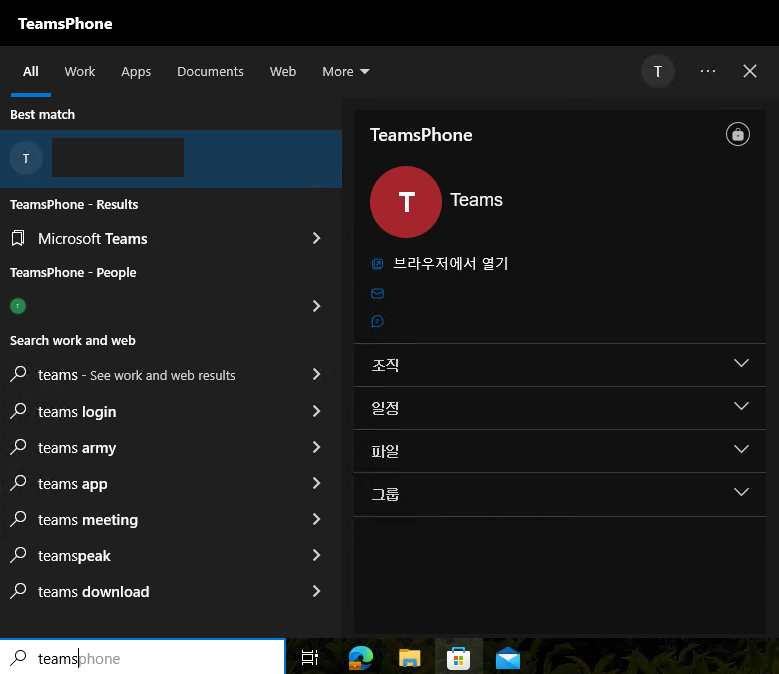
Task: Click search icon beside 'teams download'
Action: [18, 591]
